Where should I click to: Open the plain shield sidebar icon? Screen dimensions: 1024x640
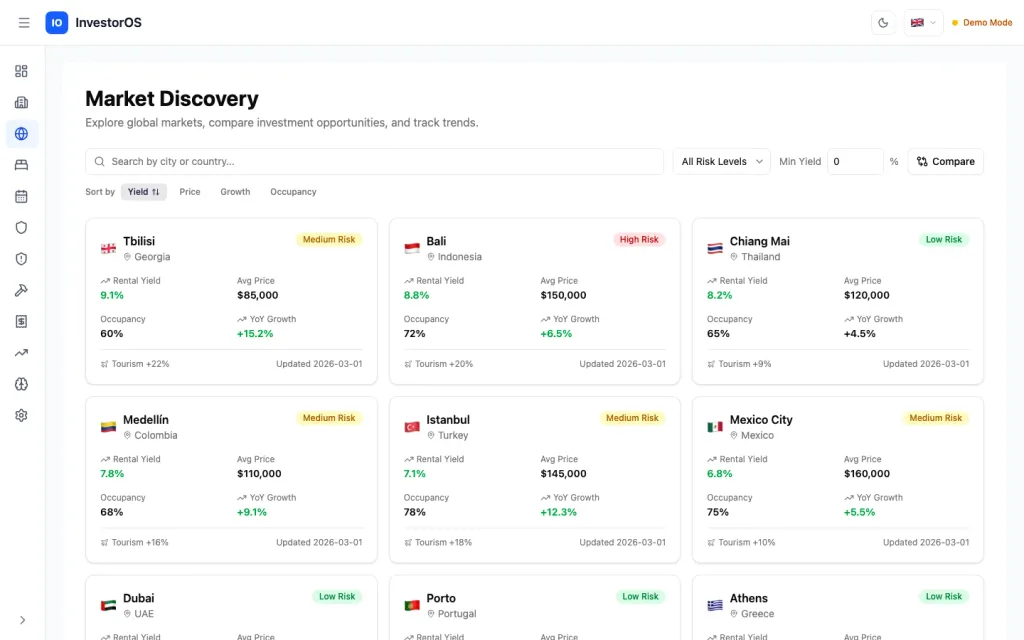pyautogui.click(x=22, y=228)
